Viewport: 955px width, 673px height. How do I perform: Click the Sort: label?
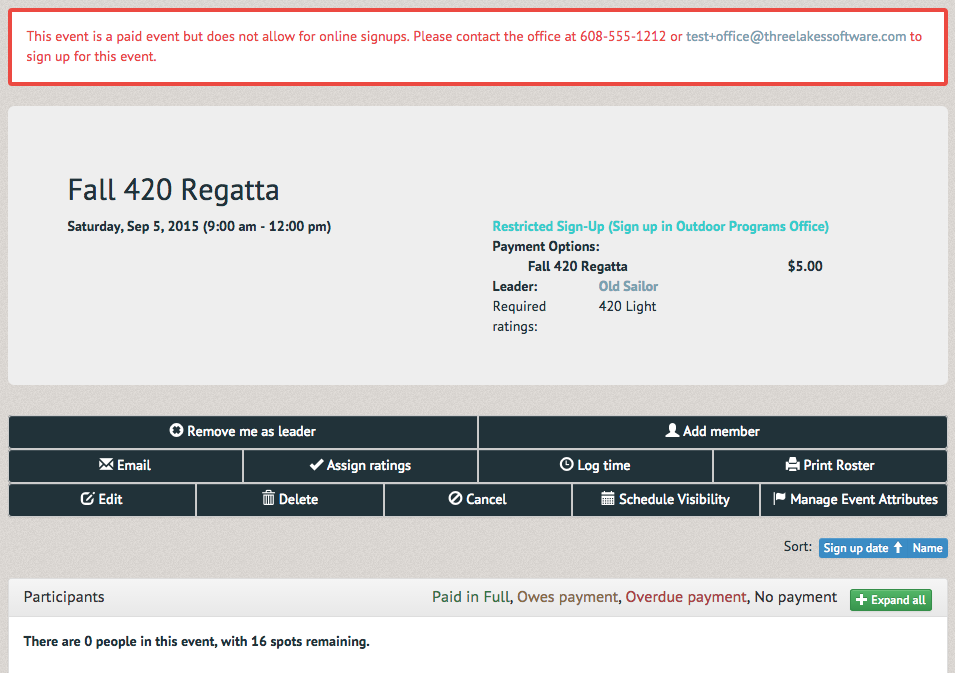click(x=797, y=546)
